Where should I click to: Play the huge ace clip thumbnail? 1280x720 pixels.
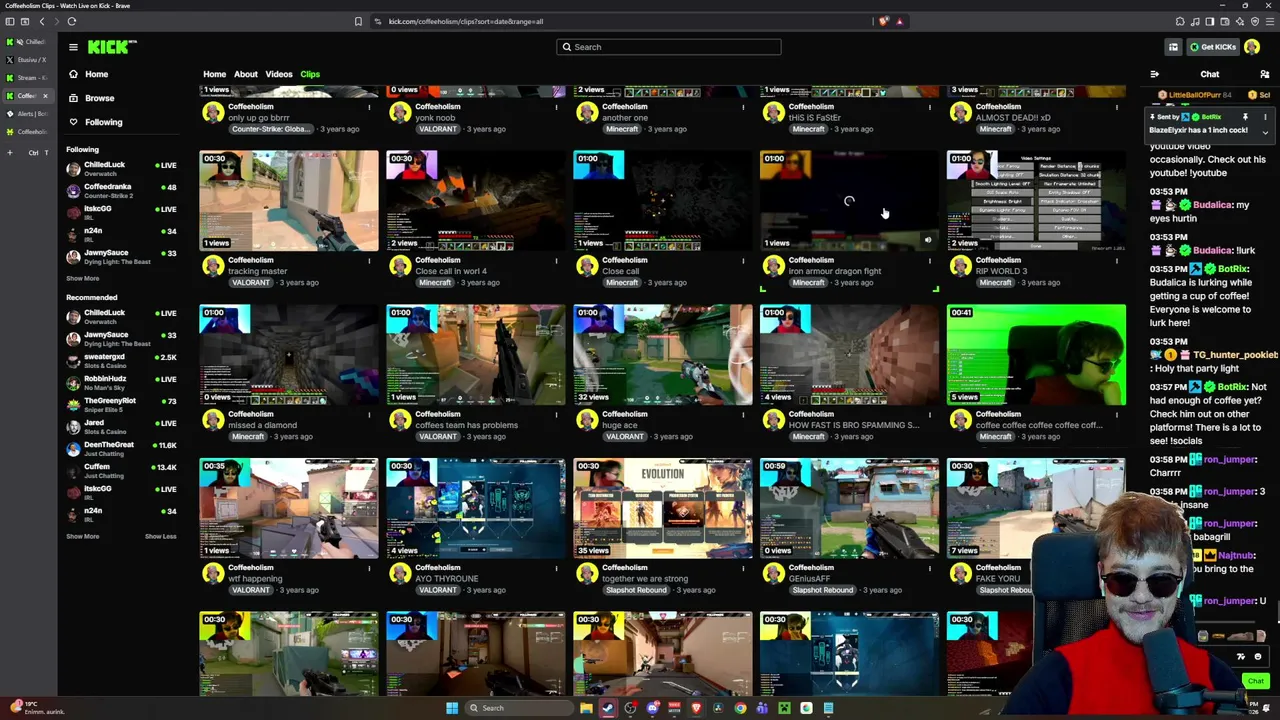[x=663, y=355]
